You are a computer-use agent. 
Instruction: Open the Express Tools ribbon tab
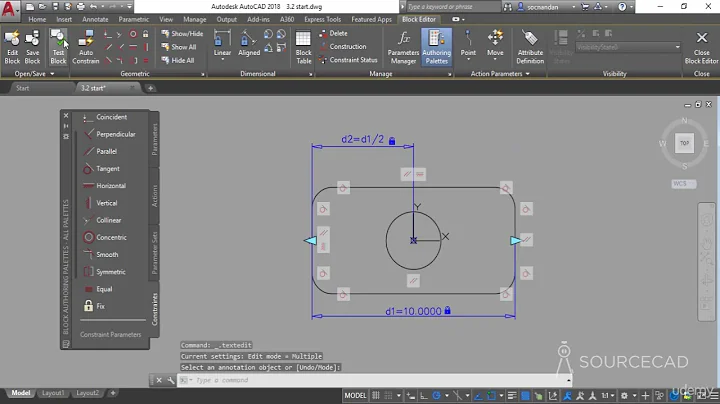[322, 19]
